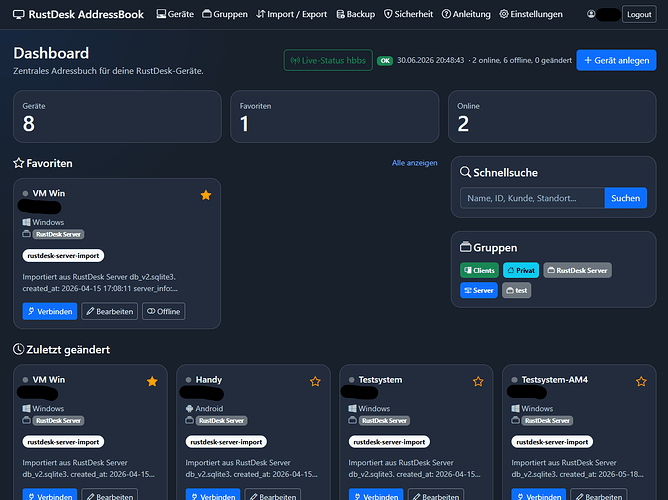Image resolution: width=668 pixels, height=500 pixels.
Task: Click the user profile icon
Action: [x=591, y=14]
